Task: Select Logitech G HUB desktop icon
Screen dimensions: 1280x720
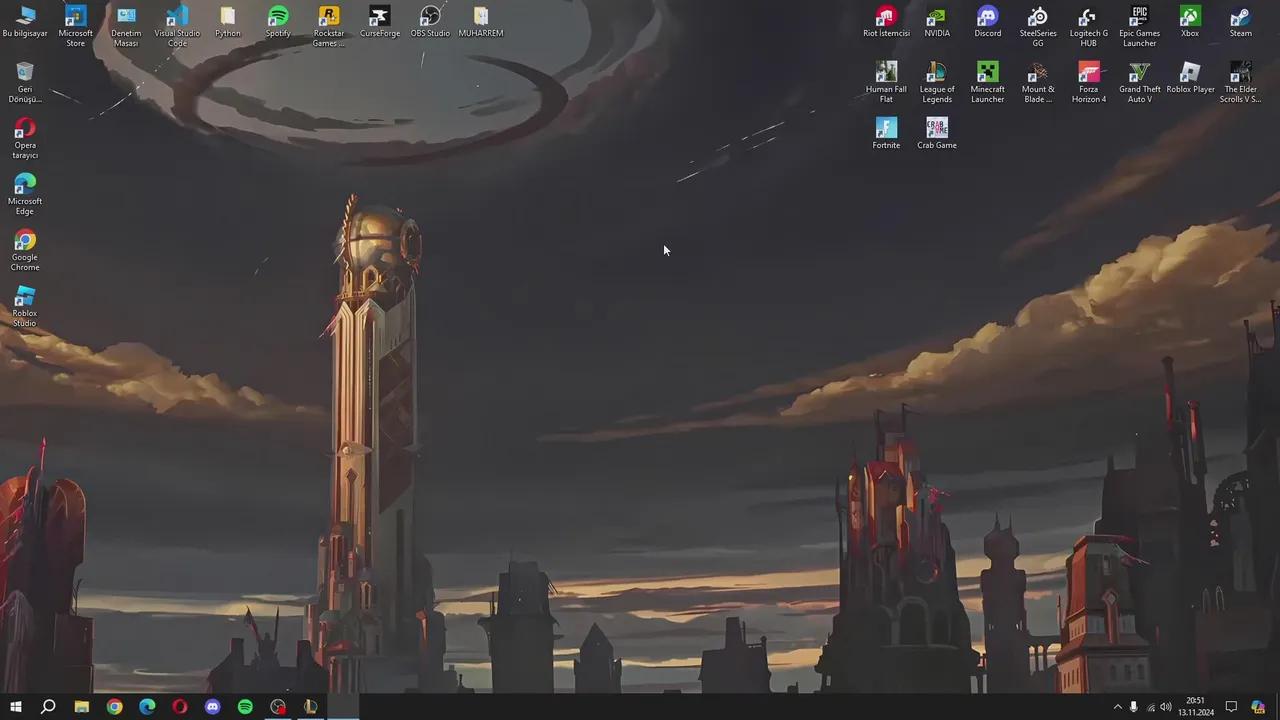Action: (x=1089, y=27)
